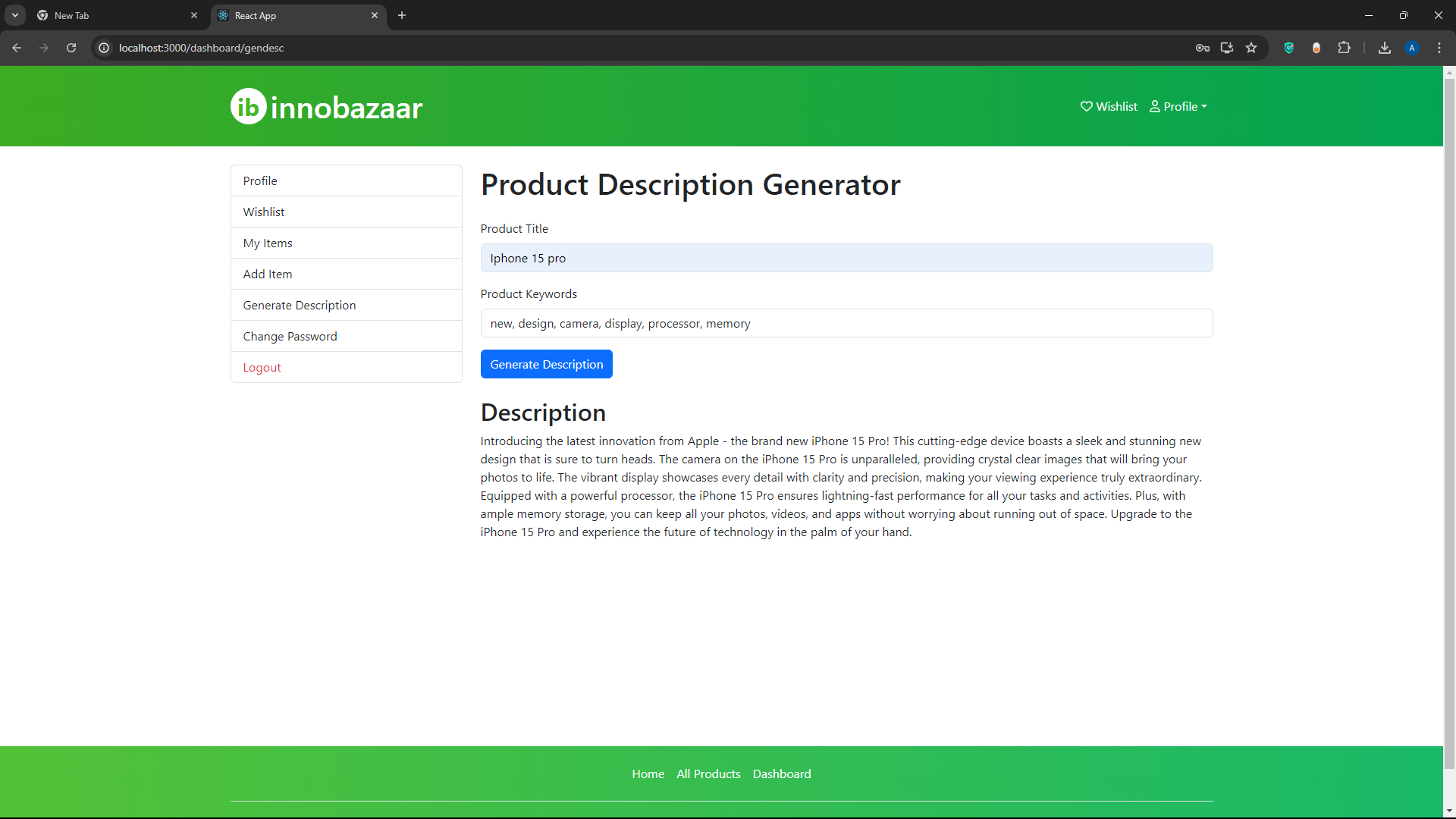Image resolution: width=1456 pixels, height=819 pixels.
Task: Expand the tab search dropdown arrow
Action: [15, 15]
